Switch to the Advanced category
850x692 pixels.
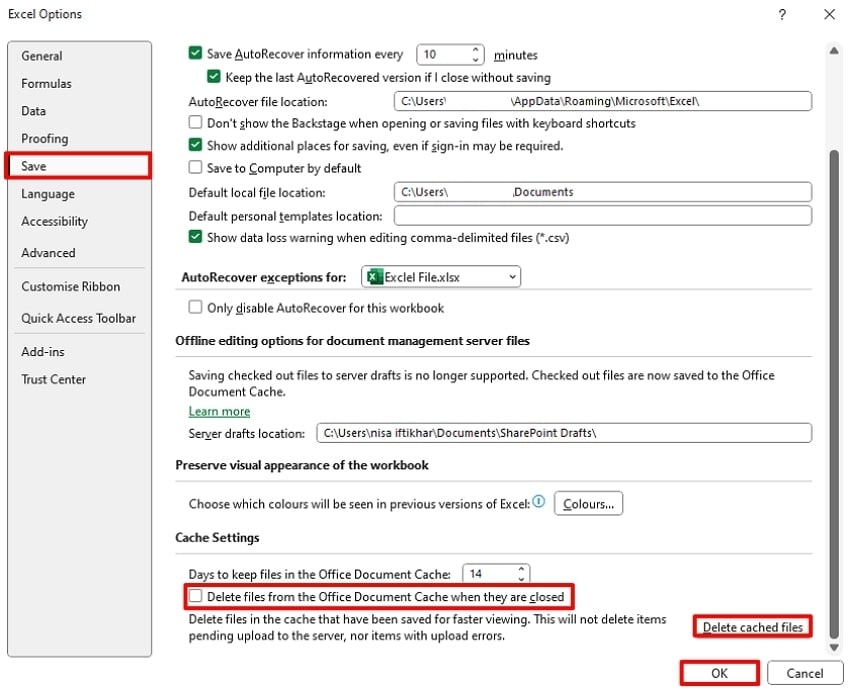(x=48, y=253)
